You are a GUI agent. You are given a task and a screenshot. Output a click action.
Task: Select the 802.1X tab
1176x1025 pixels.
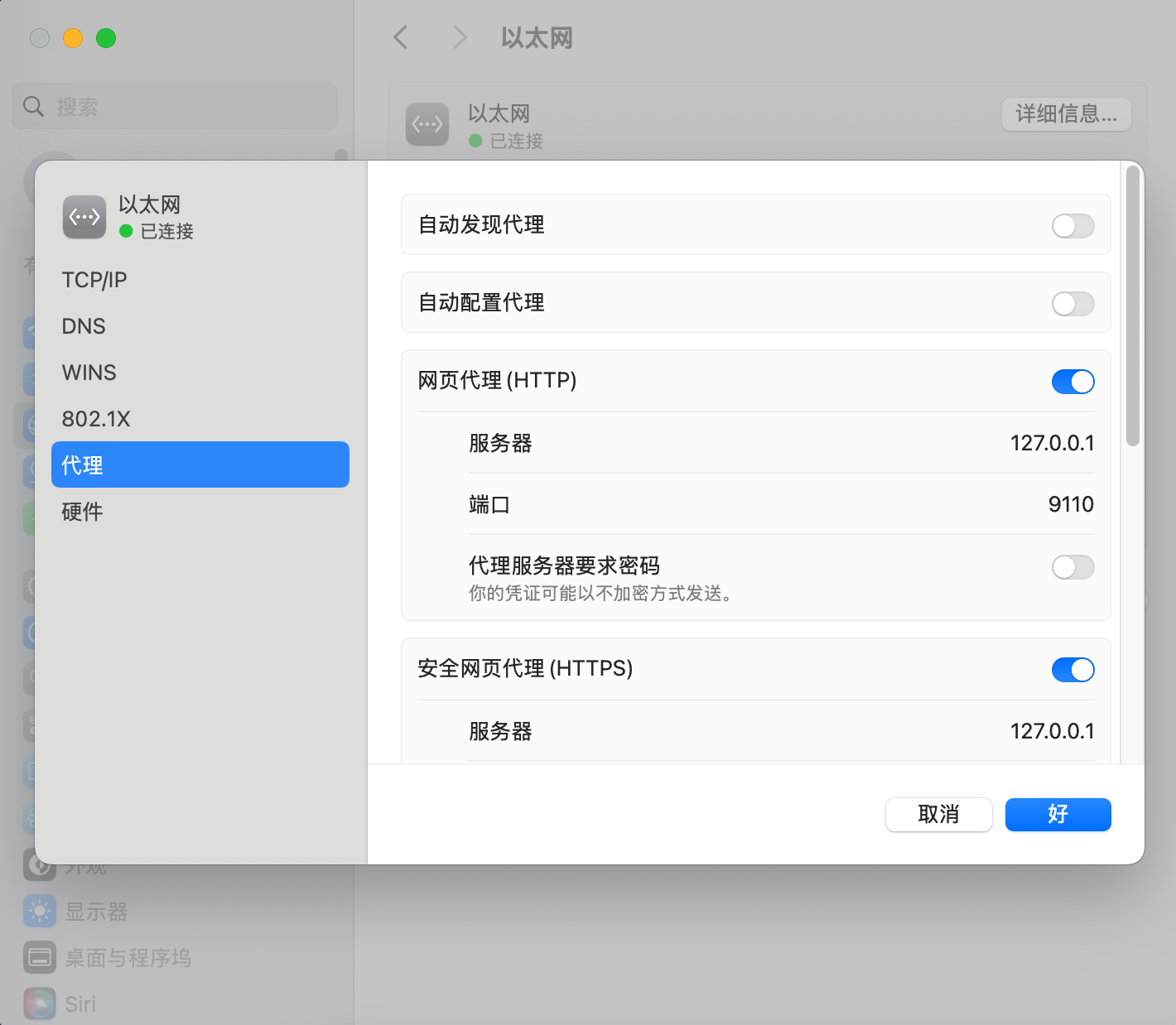point(200,419)
